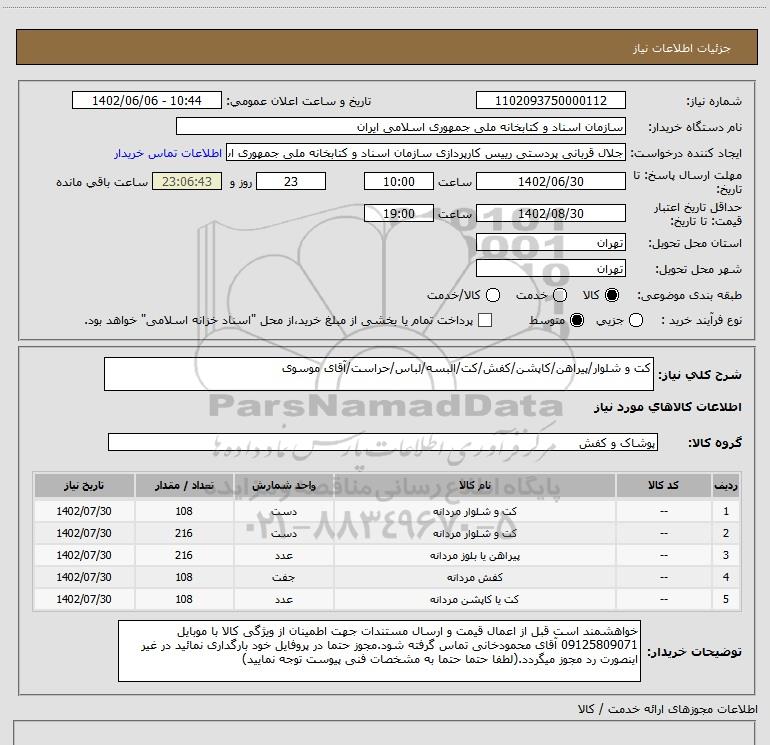
Task: Click remaining time countdown 23:06:43
Action: [x=187, y=181]
